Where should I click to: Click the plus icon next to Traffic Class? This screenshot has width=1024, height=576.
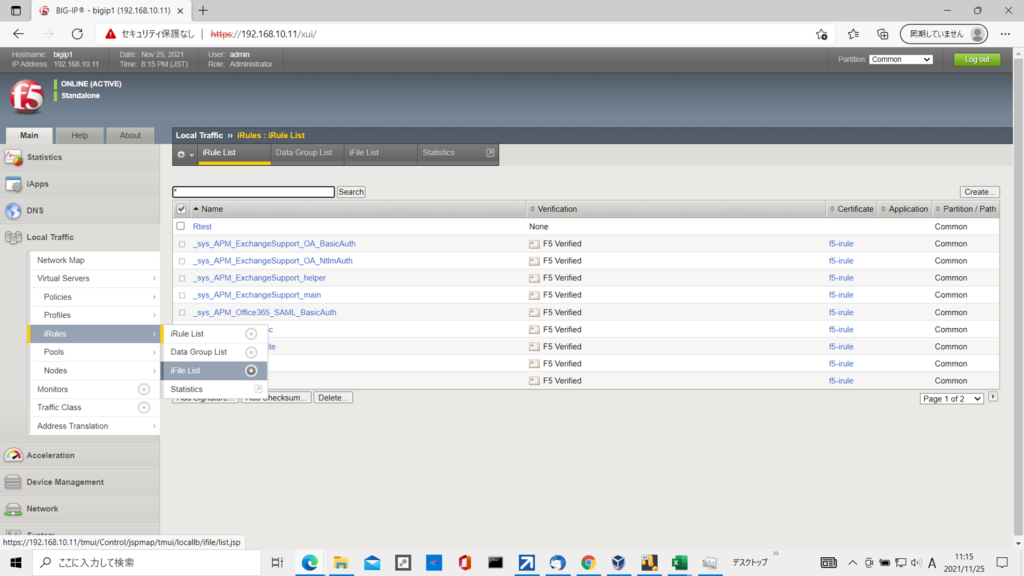pyautogui.click(x=143, y=407)
